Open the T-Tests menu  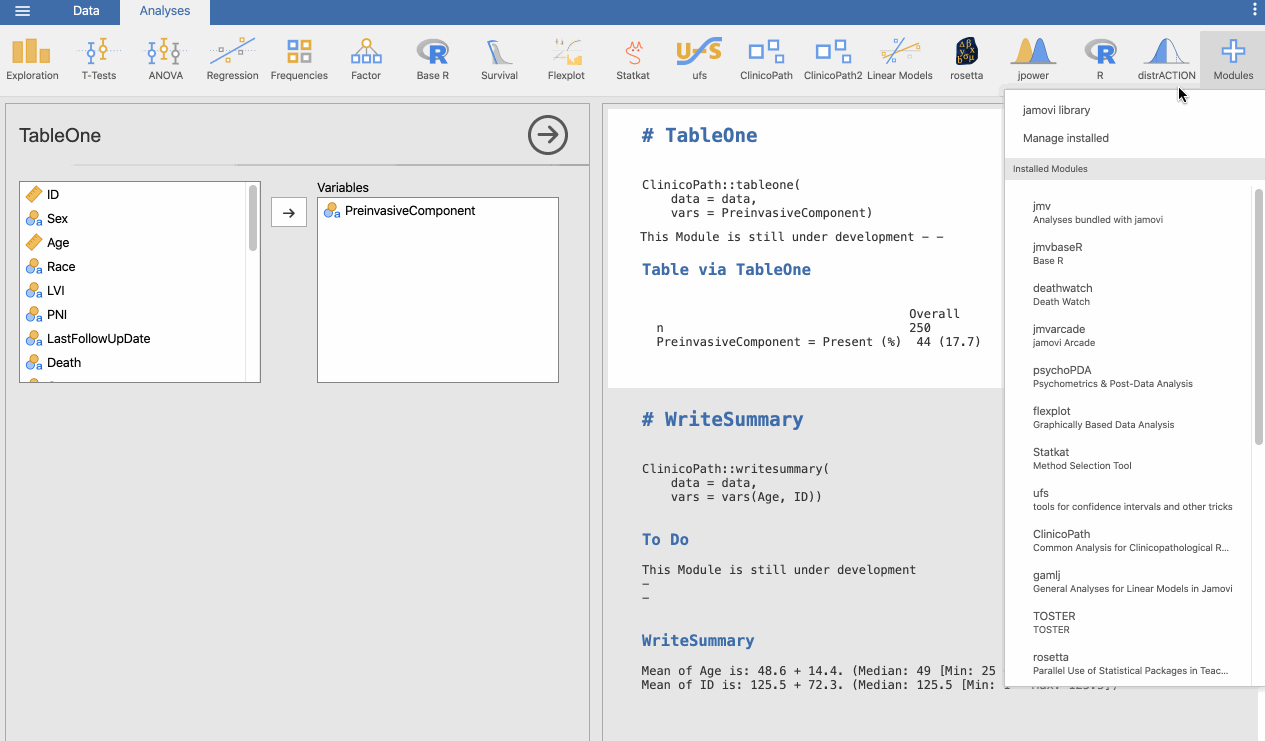point(99,59)
